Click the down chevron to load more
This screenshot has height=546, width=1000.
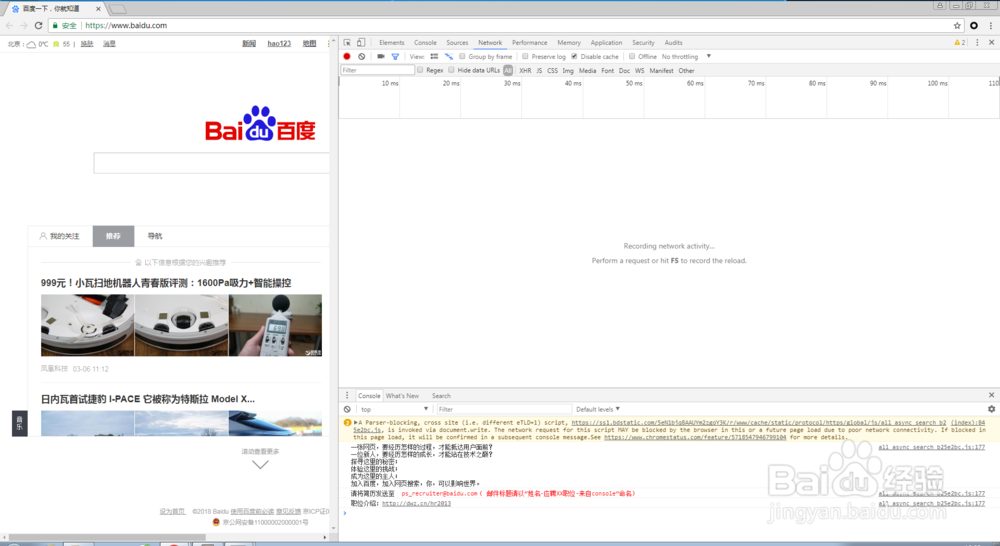tap(260, 465)
